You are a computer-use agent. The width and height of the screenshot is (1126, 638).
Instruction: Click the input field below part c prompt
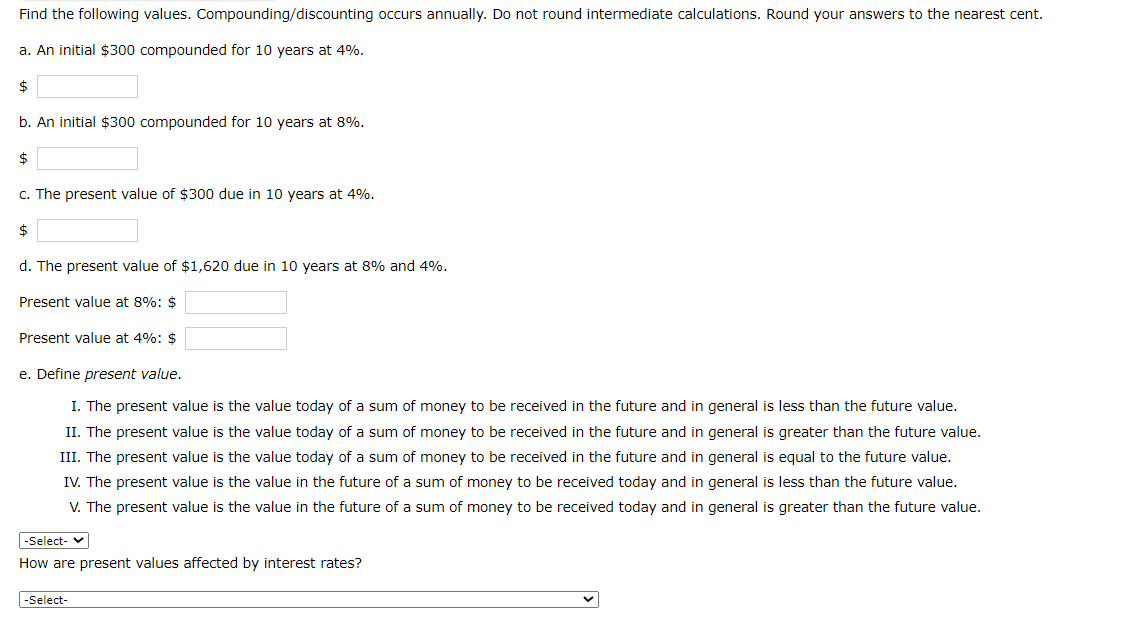tap(87, 230)
